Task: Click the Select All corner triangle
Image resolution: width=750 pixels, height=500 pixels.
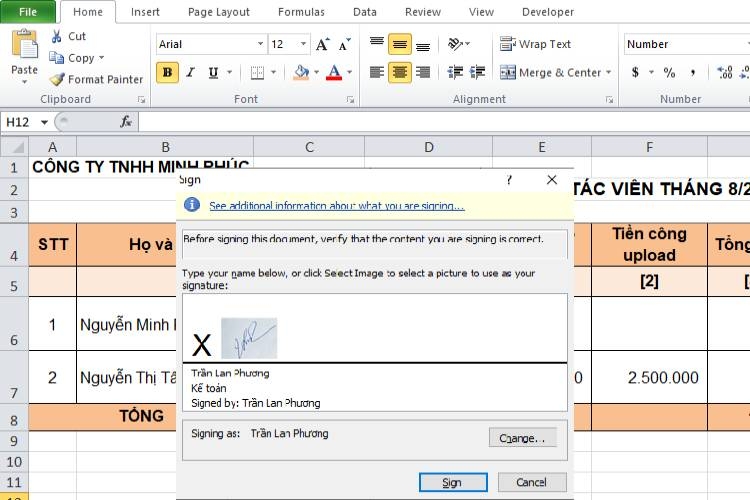Action: 16,147
